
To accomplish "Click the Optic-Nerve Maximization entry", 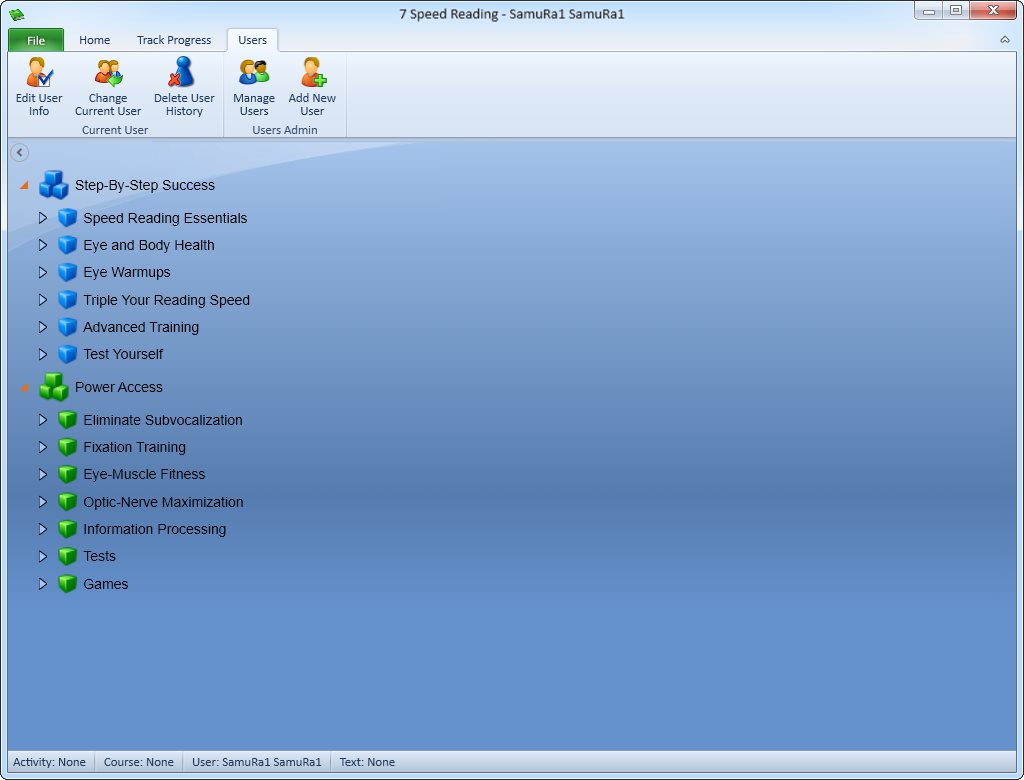I will click(x=163, y=502).
